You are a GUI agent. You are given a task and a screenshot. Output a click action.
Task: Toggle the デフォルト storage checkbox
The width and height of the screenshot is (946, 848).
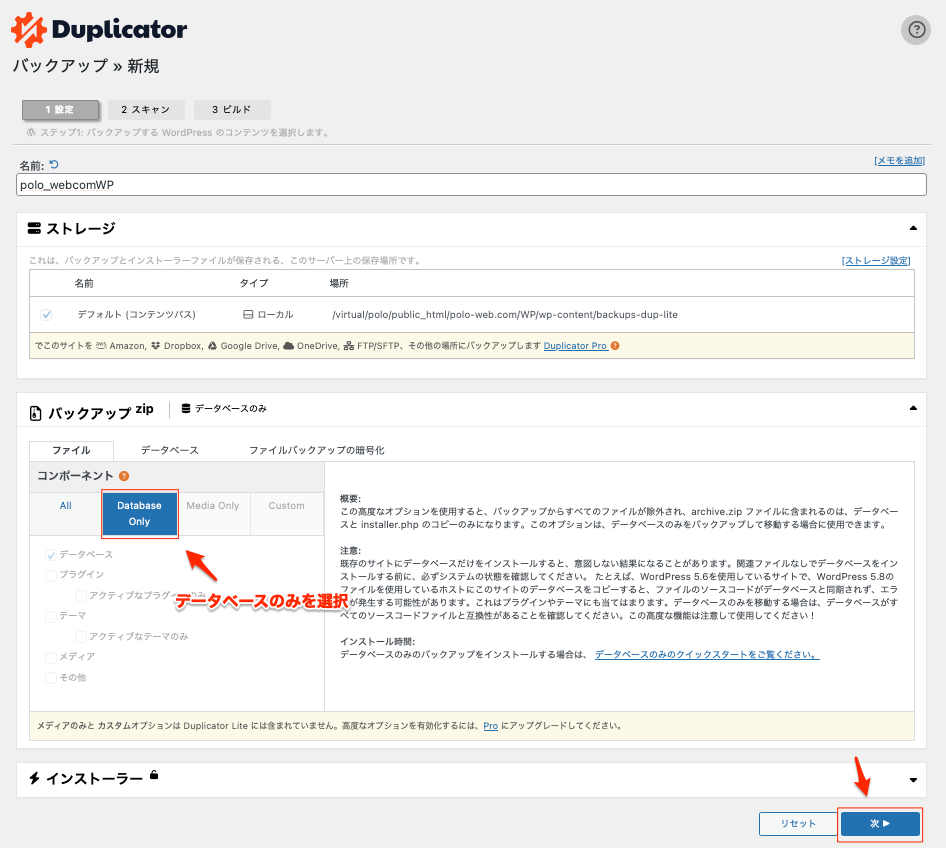click(x=46, y=315)
